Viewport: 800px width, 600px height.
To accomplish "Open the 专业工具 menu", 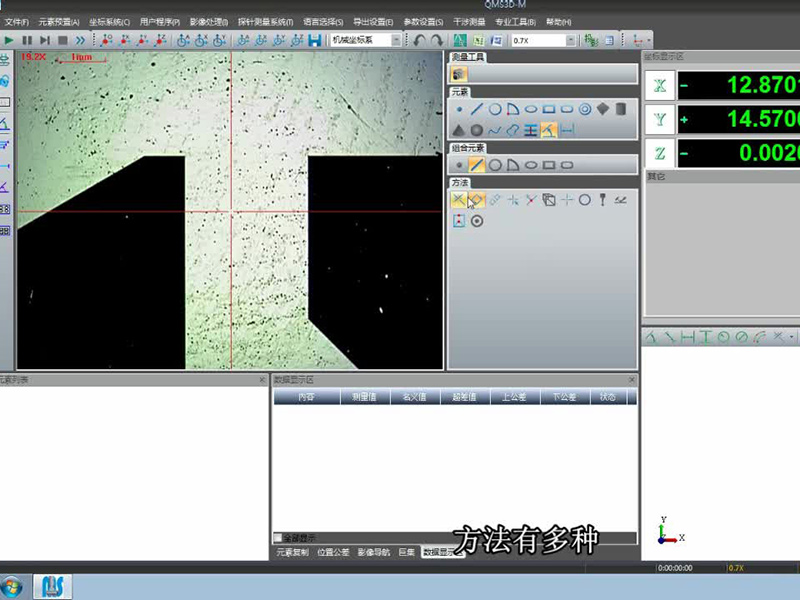I will point(515,22).
